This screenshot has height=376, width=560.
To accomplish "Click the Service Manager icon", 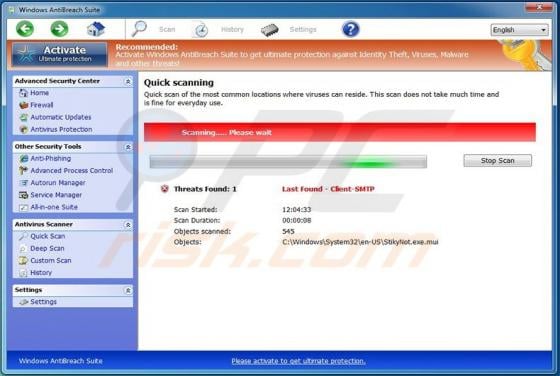I will (24, 195).
